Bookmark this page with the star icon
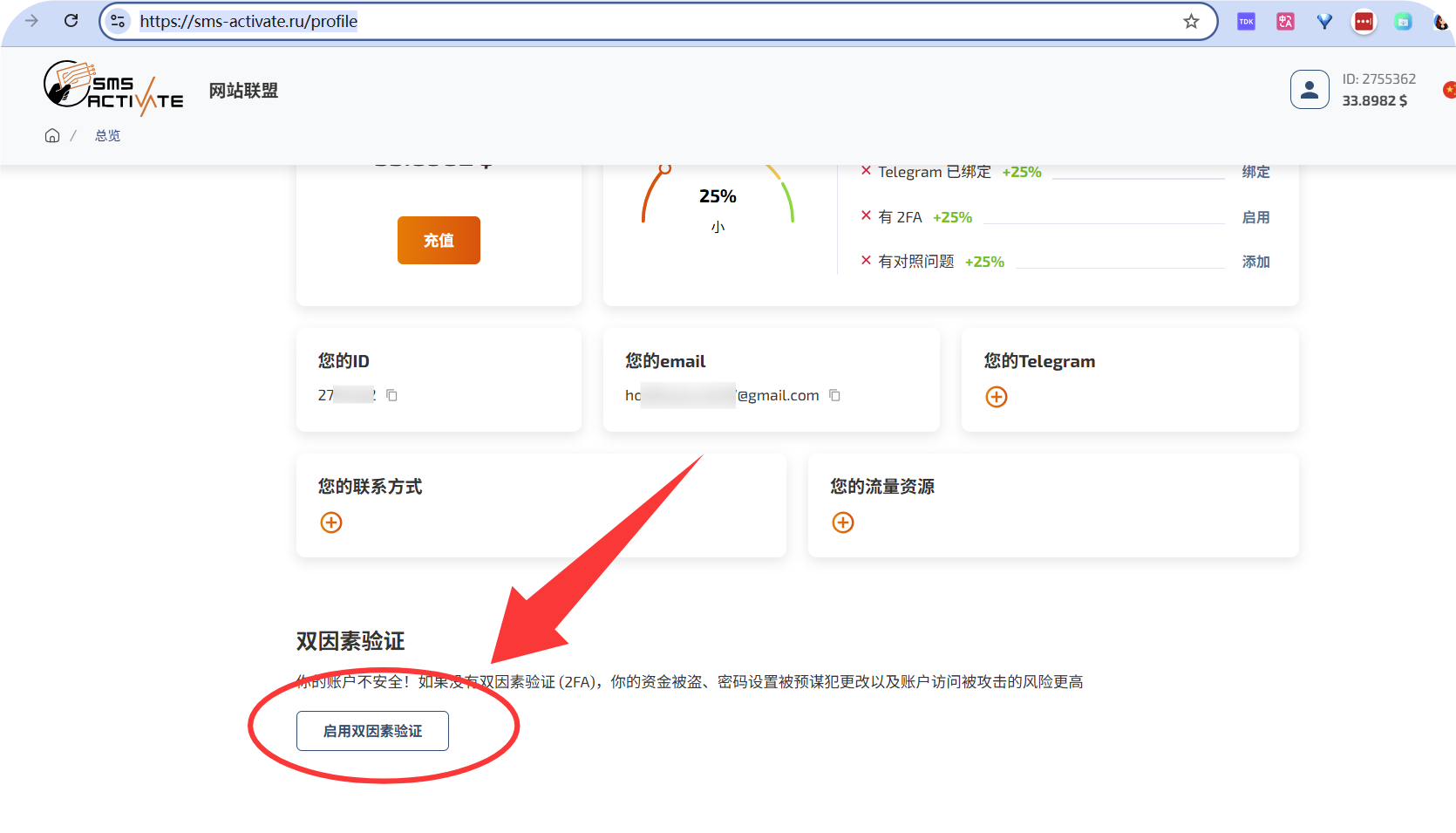Screen dimensions: 1456x833 [1191, 21]
